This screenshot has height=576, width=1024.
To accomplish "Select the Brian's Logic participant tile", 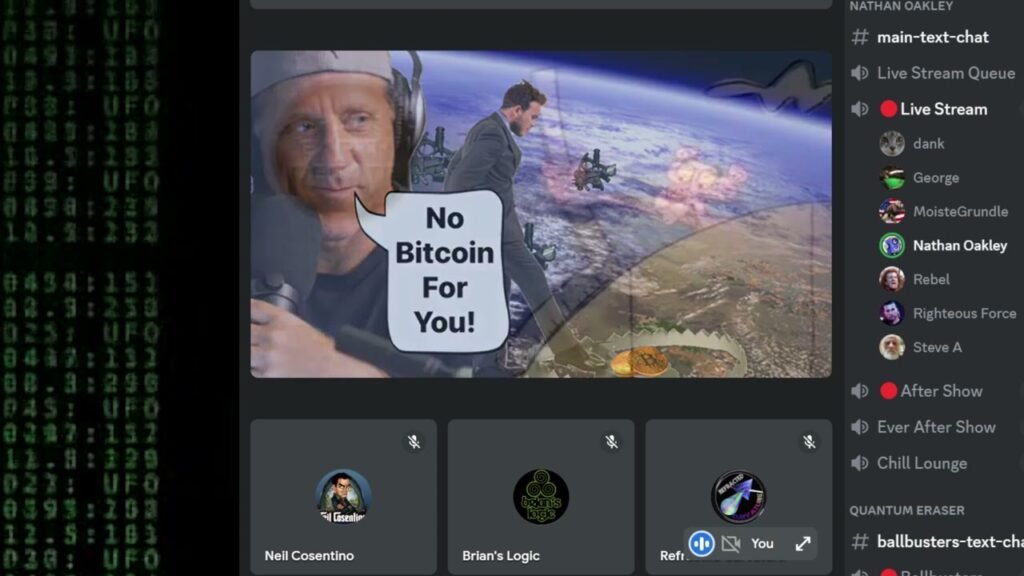I will click(541, 497).
